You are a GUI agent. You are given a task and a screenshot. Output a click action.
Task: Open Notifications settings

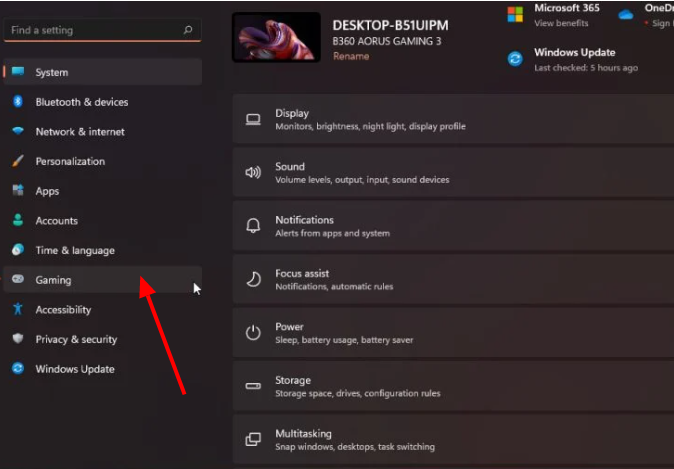pos(453,226)
